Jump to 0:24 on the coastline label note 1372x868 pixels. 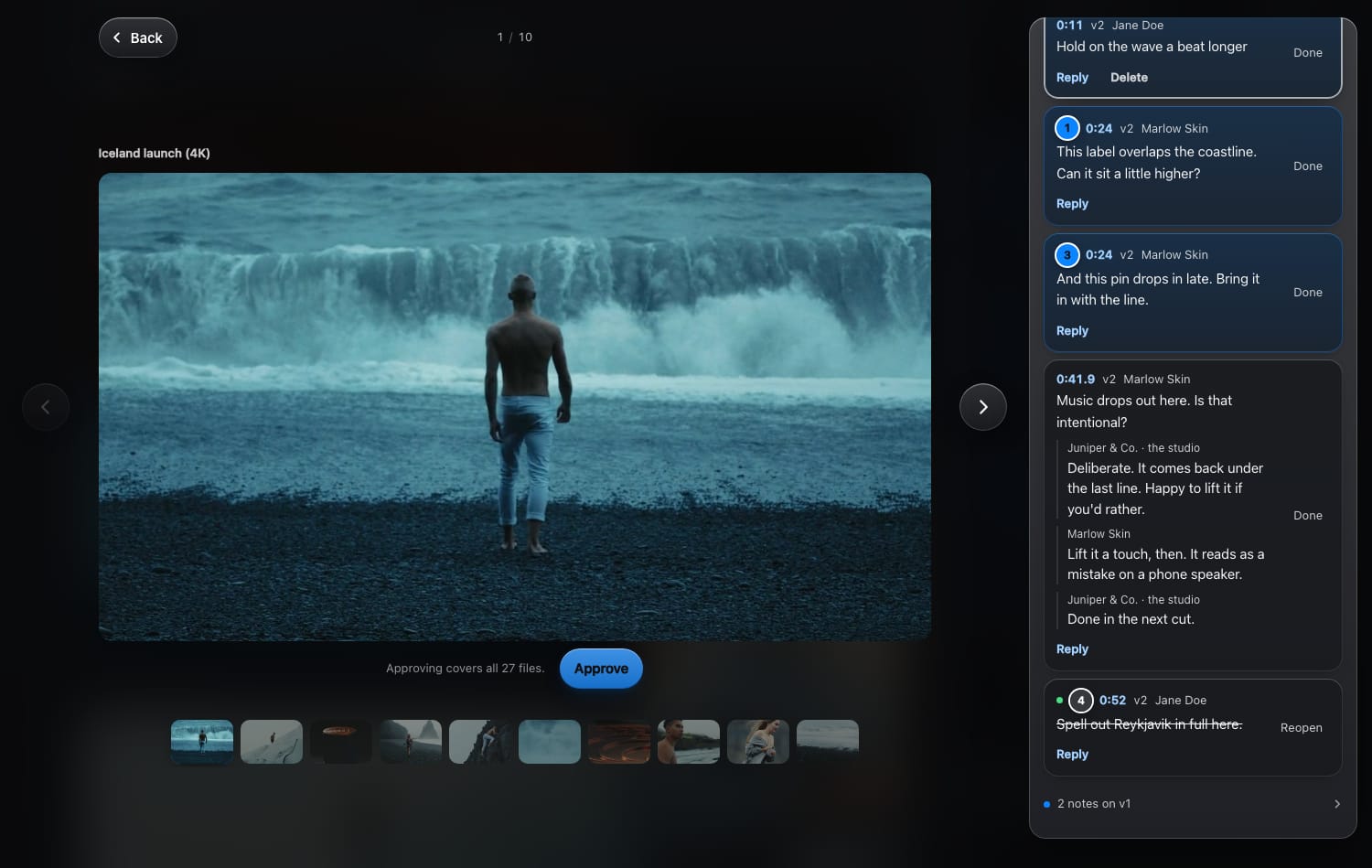[x=1099, y=129]
